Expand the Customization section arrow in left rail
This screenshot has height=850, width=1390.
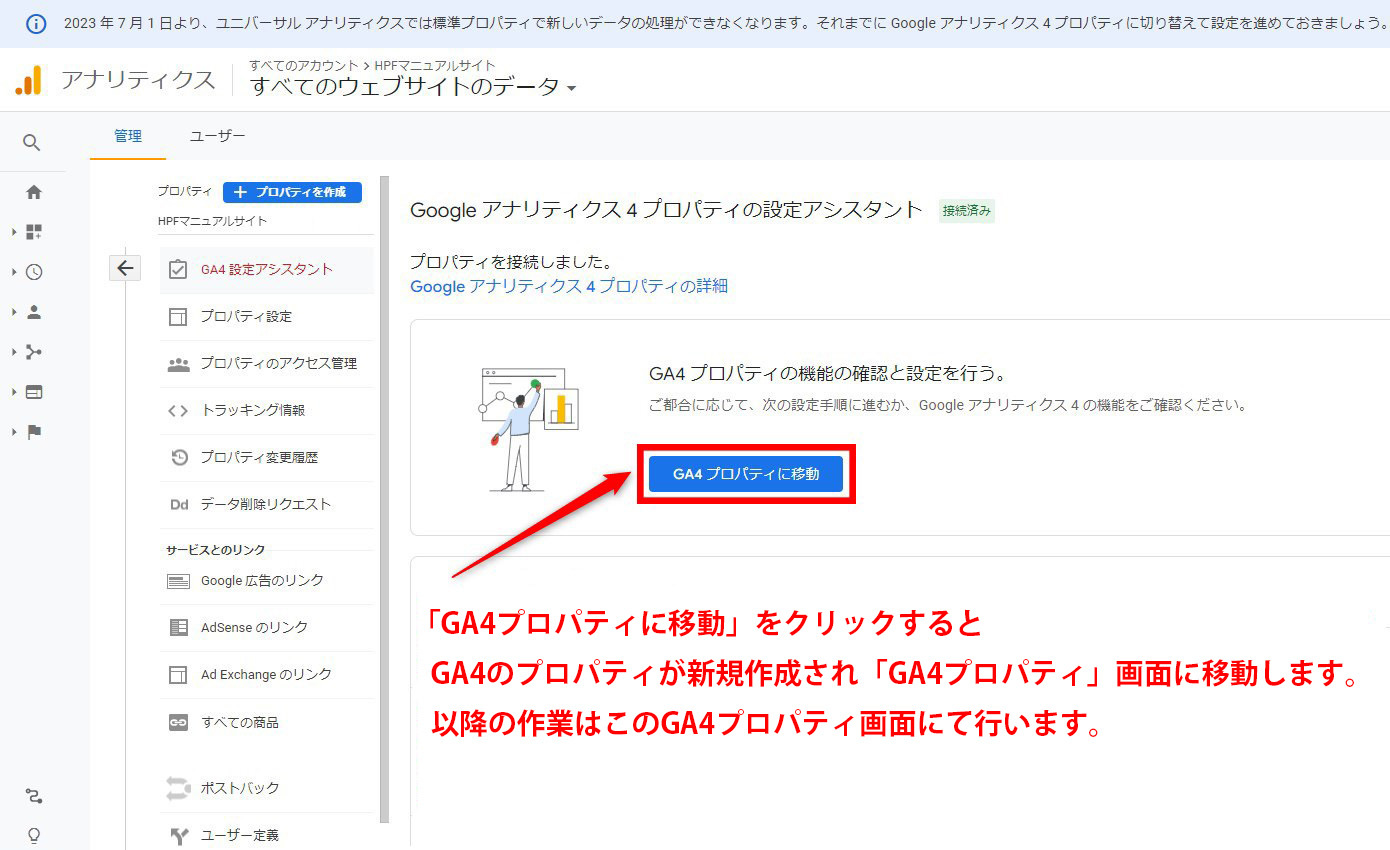15,232
